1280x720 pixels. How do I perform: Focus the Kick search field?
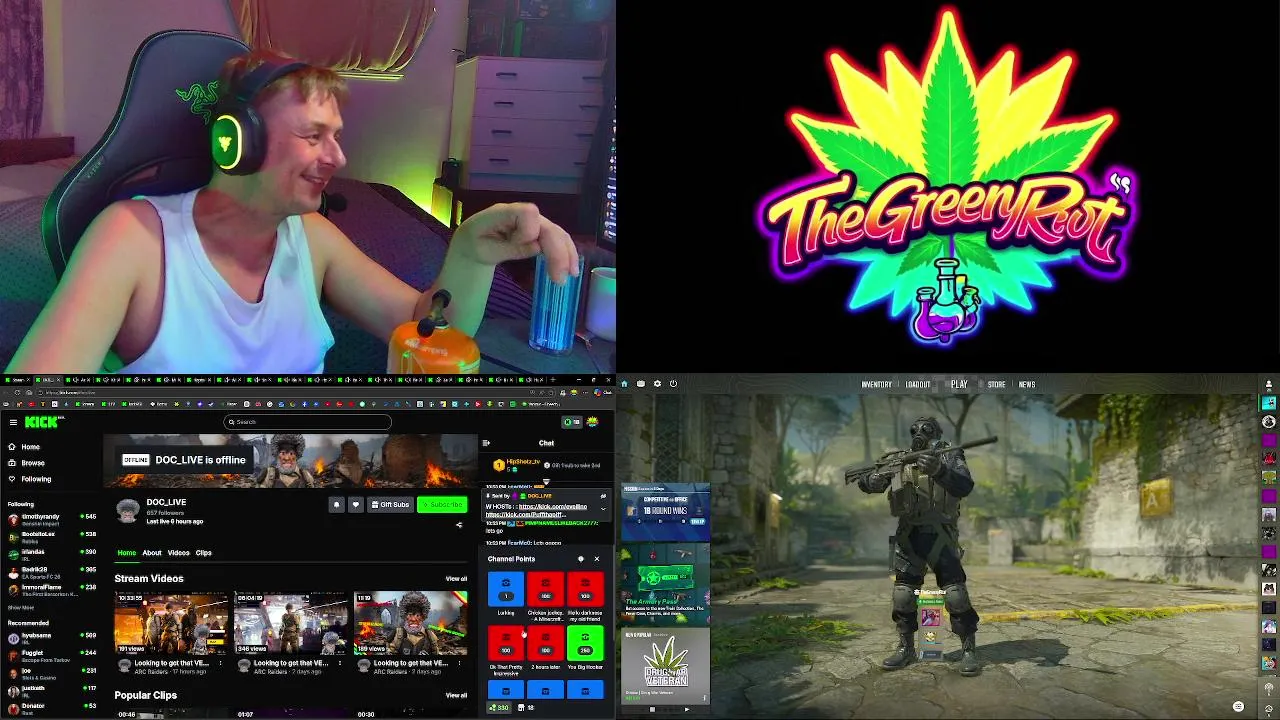(x=307, y=422)
